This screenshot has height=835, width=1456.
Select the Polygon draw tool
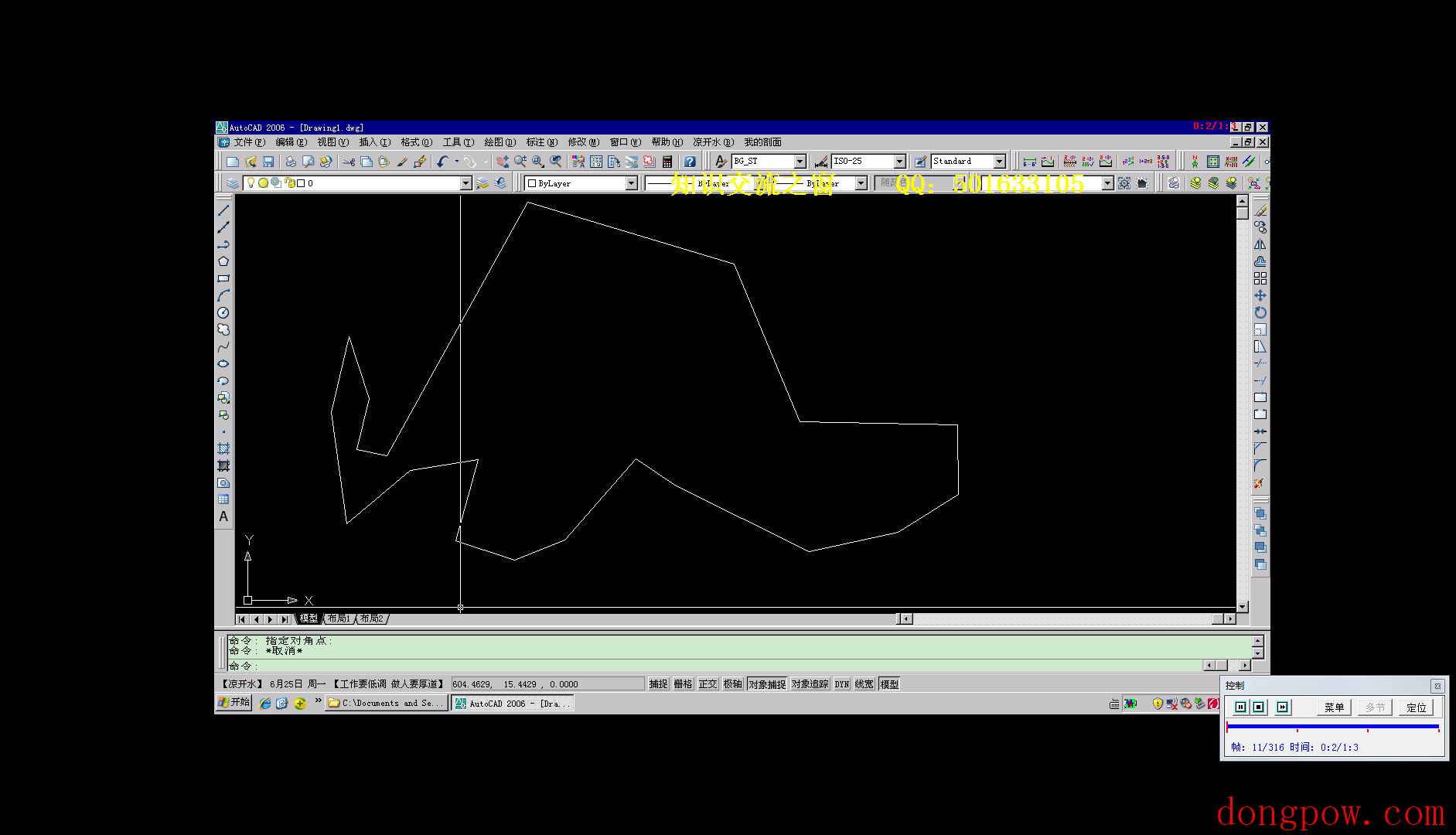pos(223,261)
